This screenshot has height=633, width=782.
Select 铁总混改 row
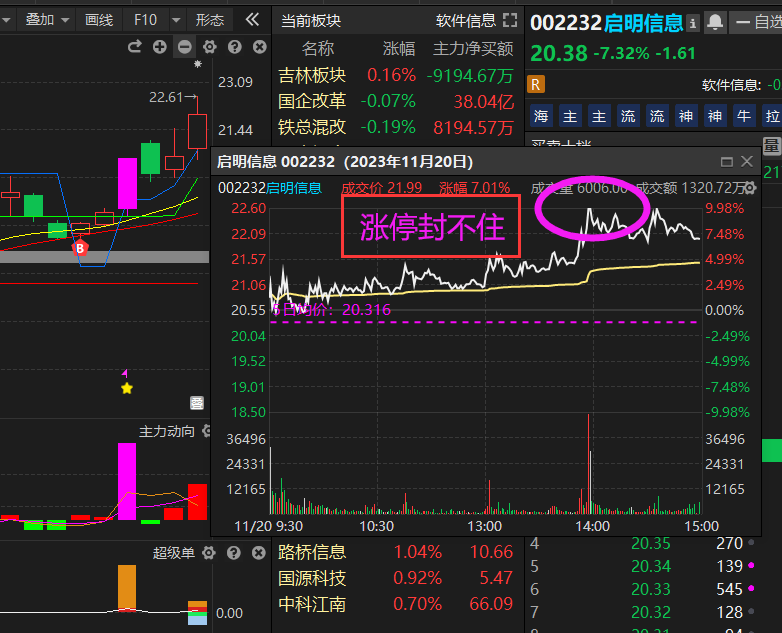pyautogui.click(x=396, y=127)
